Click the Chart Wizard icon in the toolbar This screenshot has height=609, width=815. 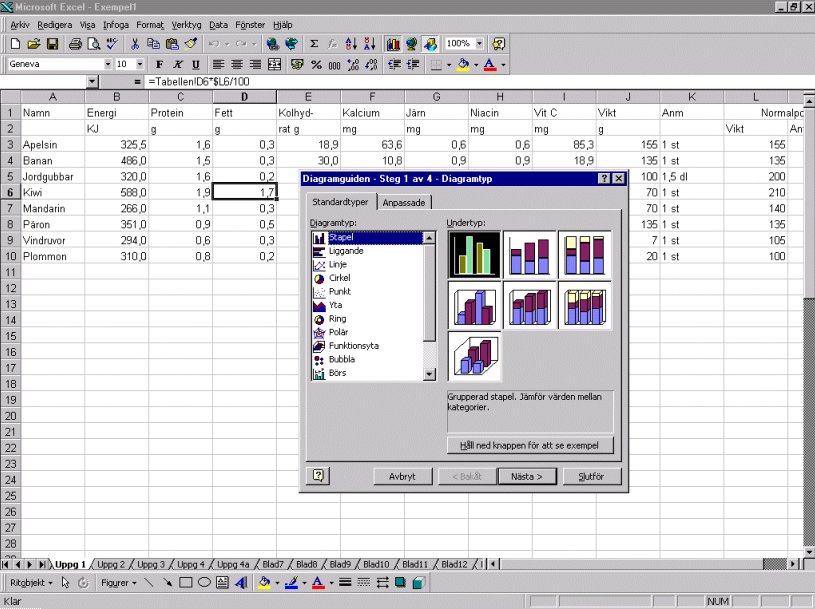point(393,44)
